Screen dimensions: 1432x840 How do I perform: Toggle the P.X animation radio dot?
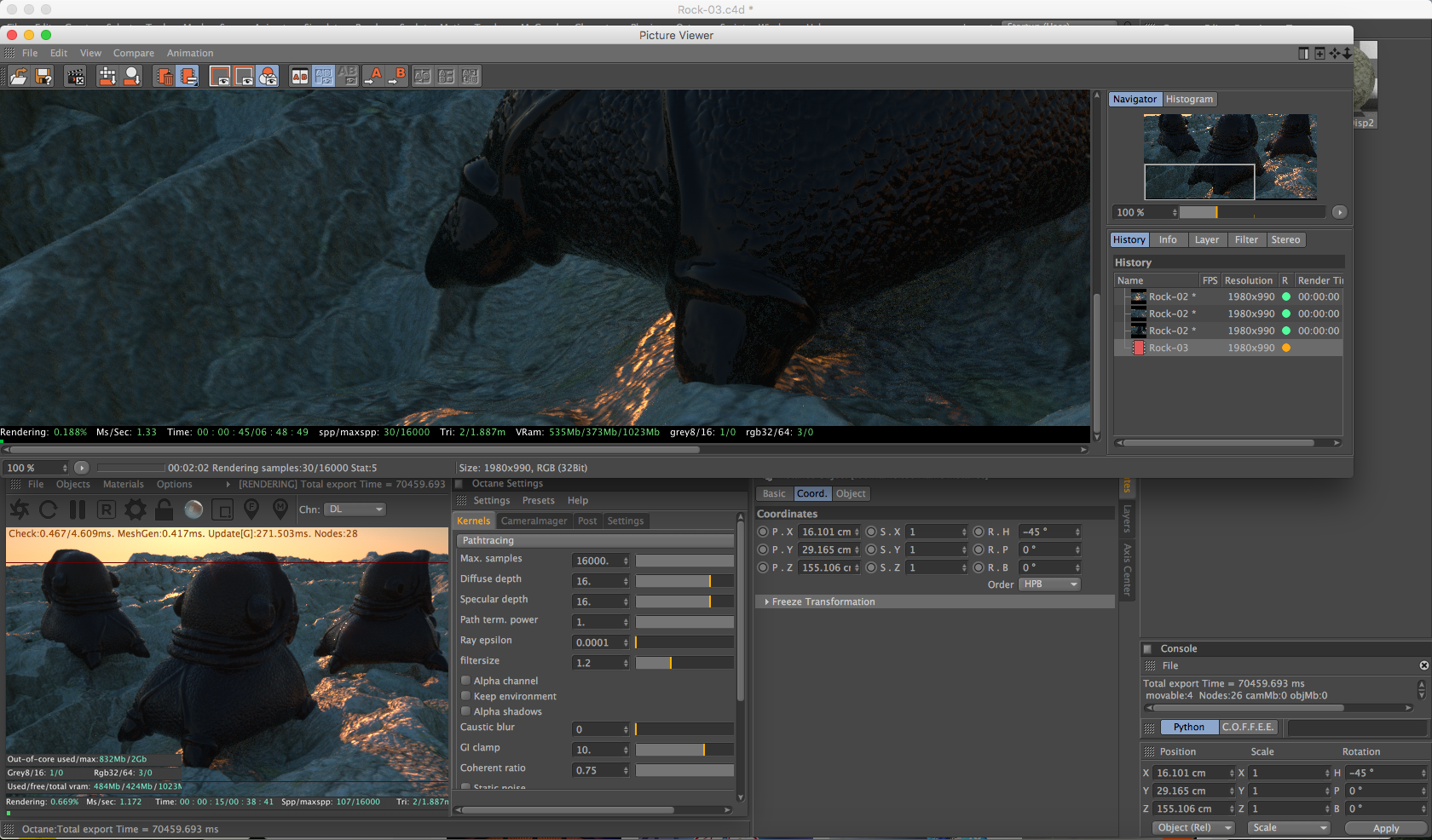pos(763,532)
